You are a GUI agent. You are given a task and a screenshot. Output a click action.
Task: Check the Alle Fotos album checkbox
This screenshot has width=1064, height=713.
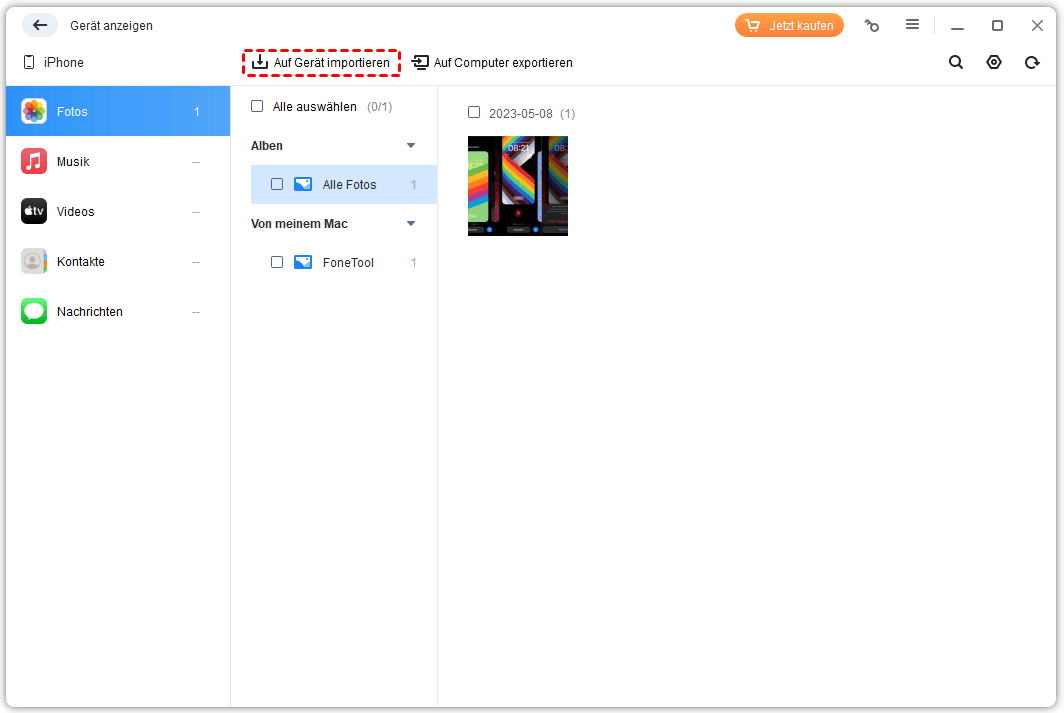[277, 184]
